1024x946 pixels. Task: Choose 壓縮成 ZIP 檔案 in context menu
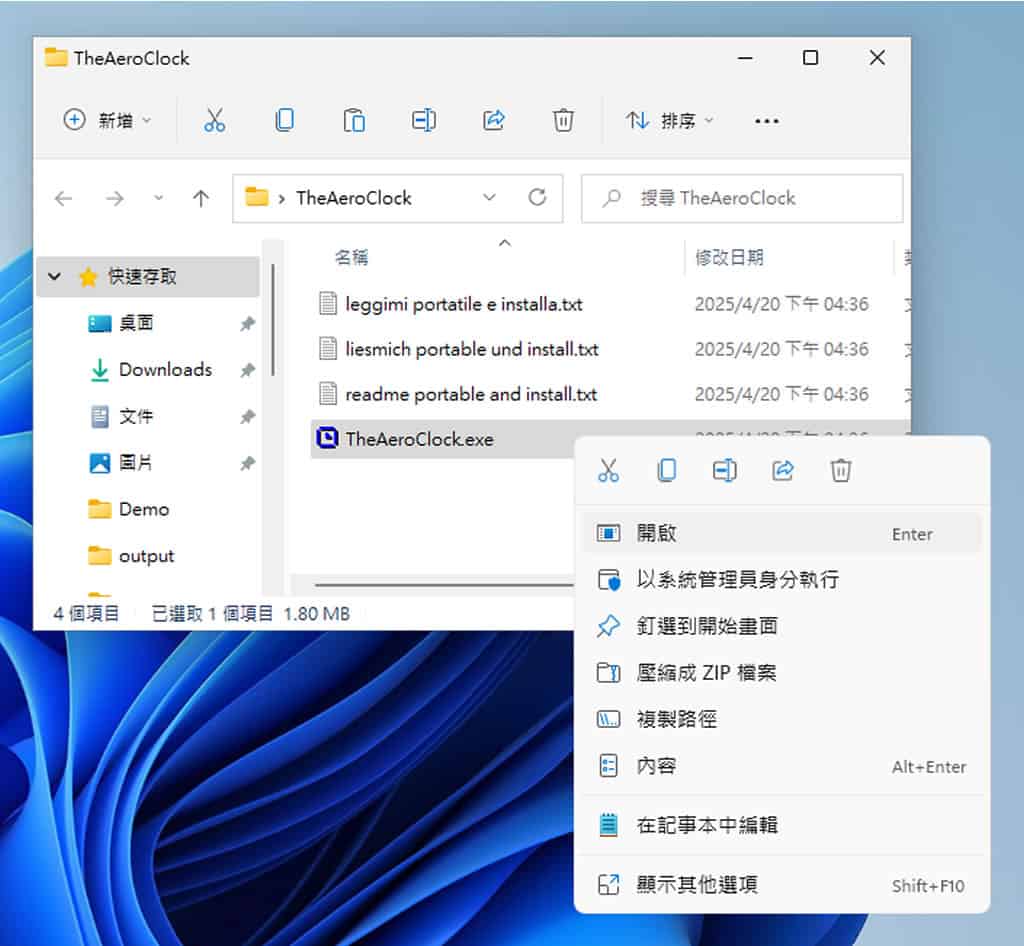pos(782,672)
